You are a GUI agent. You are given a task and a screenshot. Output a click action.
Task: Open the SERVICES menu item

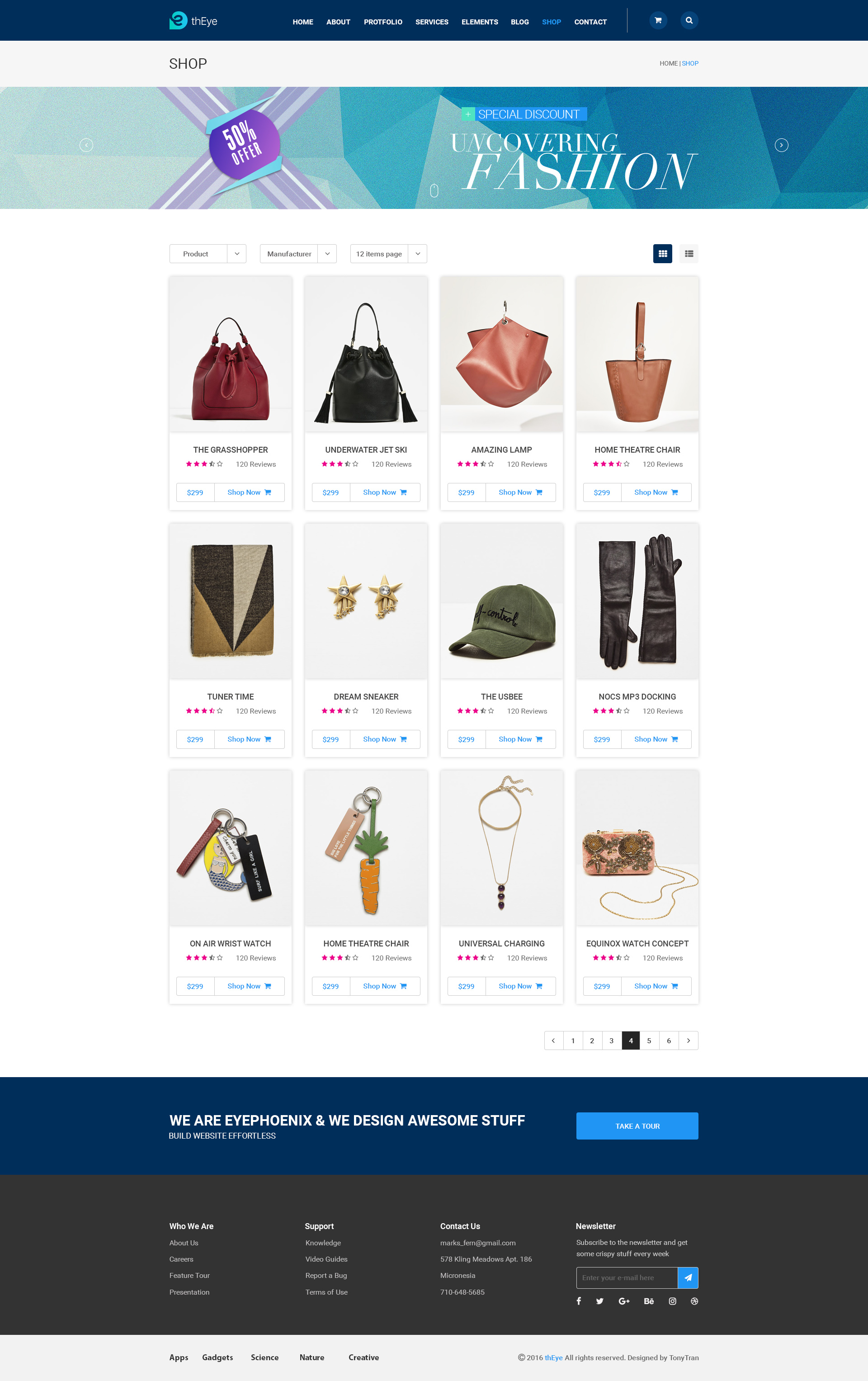432,22
